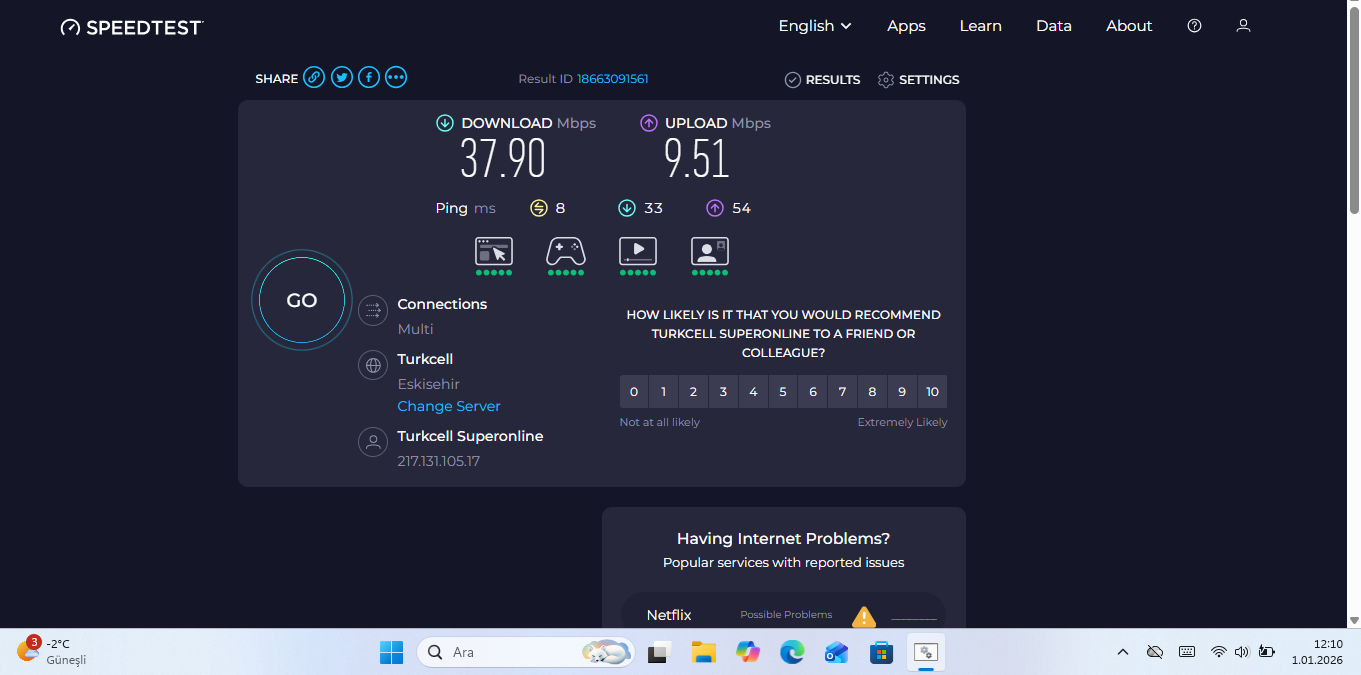Rate recommendation score 10
Screen dimensions: 1361x675
(x=933, y=392)
